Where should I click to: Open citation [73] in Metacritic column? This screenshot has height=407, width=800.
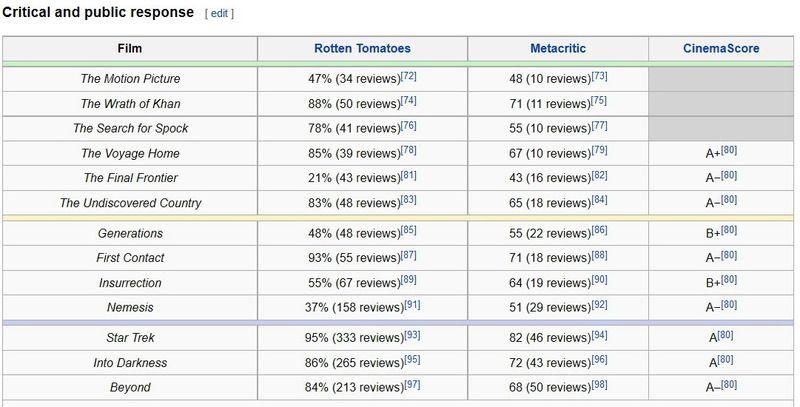coord(599,76)
